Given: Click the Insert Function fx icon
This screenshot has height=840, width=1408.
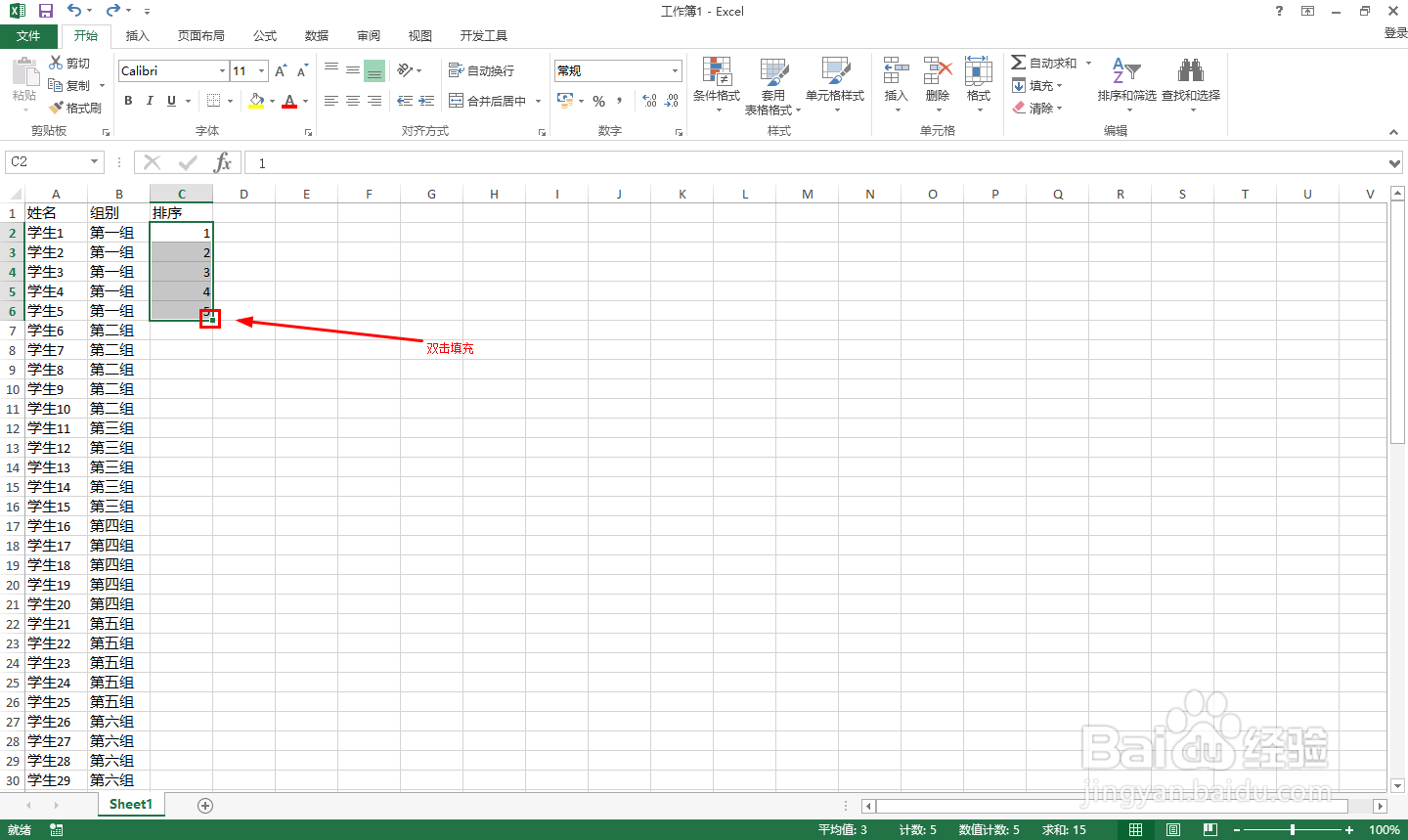Looking at the screenshot, I should [x=223, y=162].
